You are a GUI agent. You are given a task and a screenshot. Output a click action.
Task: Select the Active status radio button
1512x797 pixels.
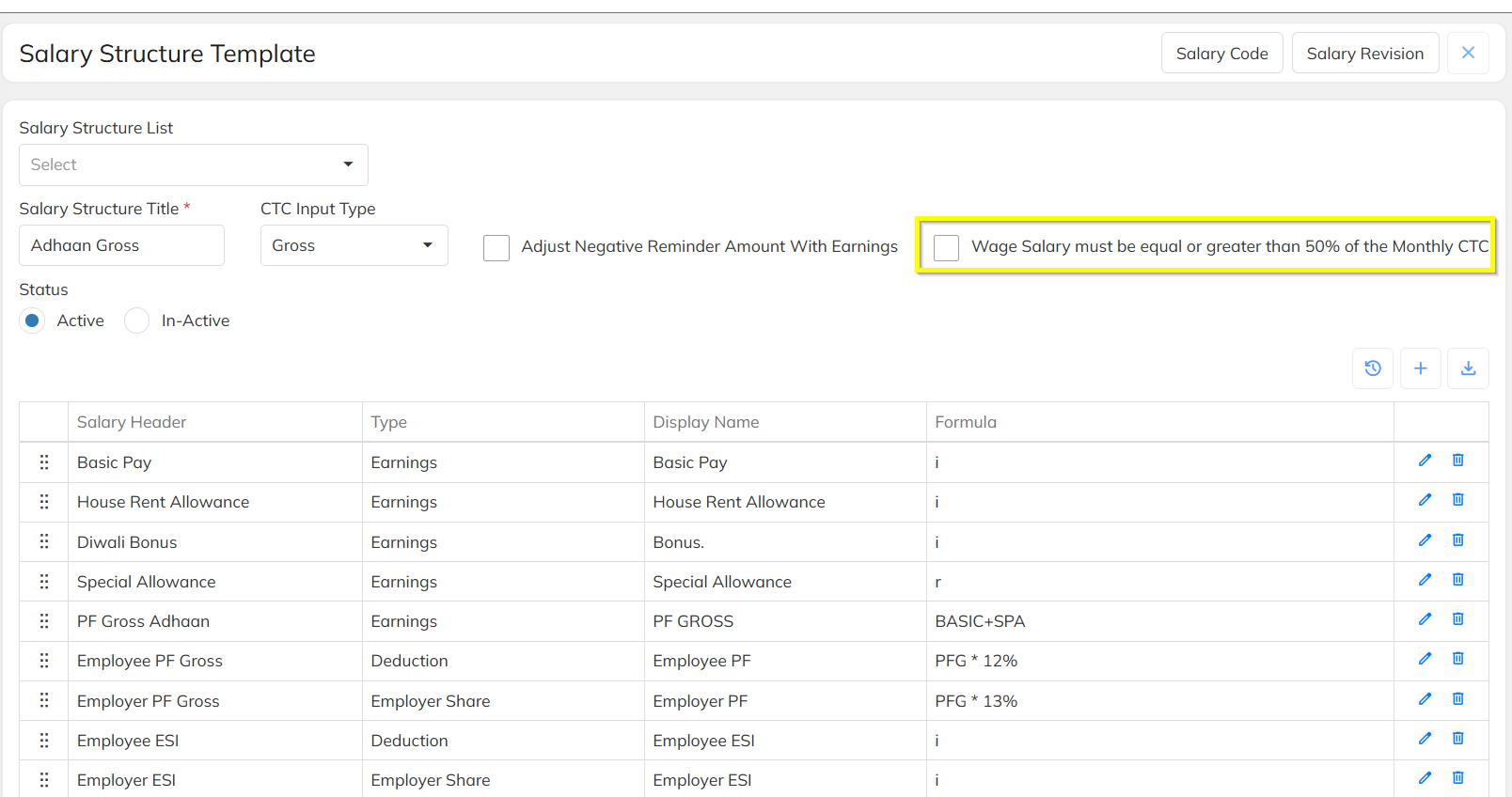(x=33, y=320)
